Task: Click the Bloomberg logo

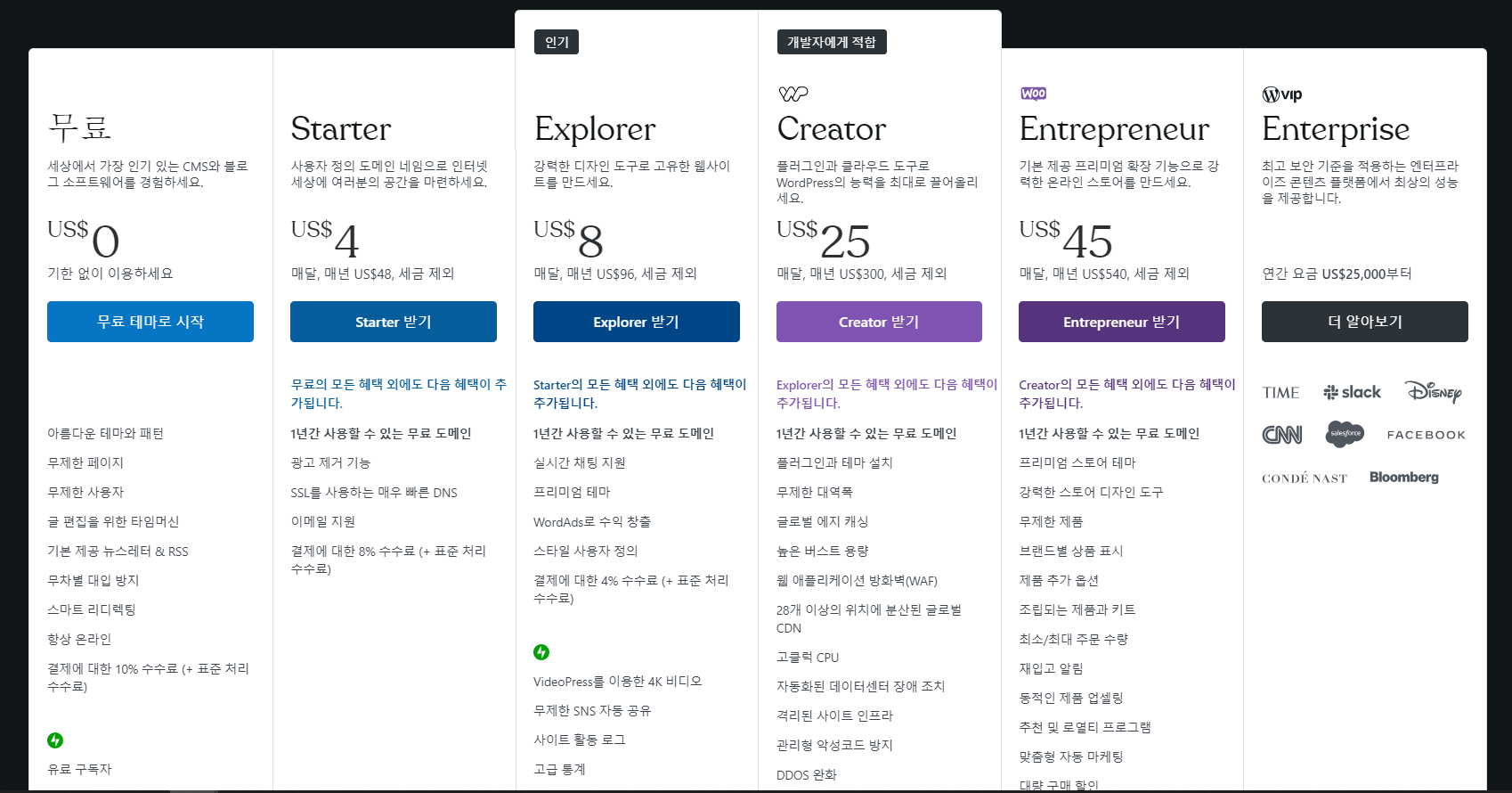Action: [x=1404, y=478]
